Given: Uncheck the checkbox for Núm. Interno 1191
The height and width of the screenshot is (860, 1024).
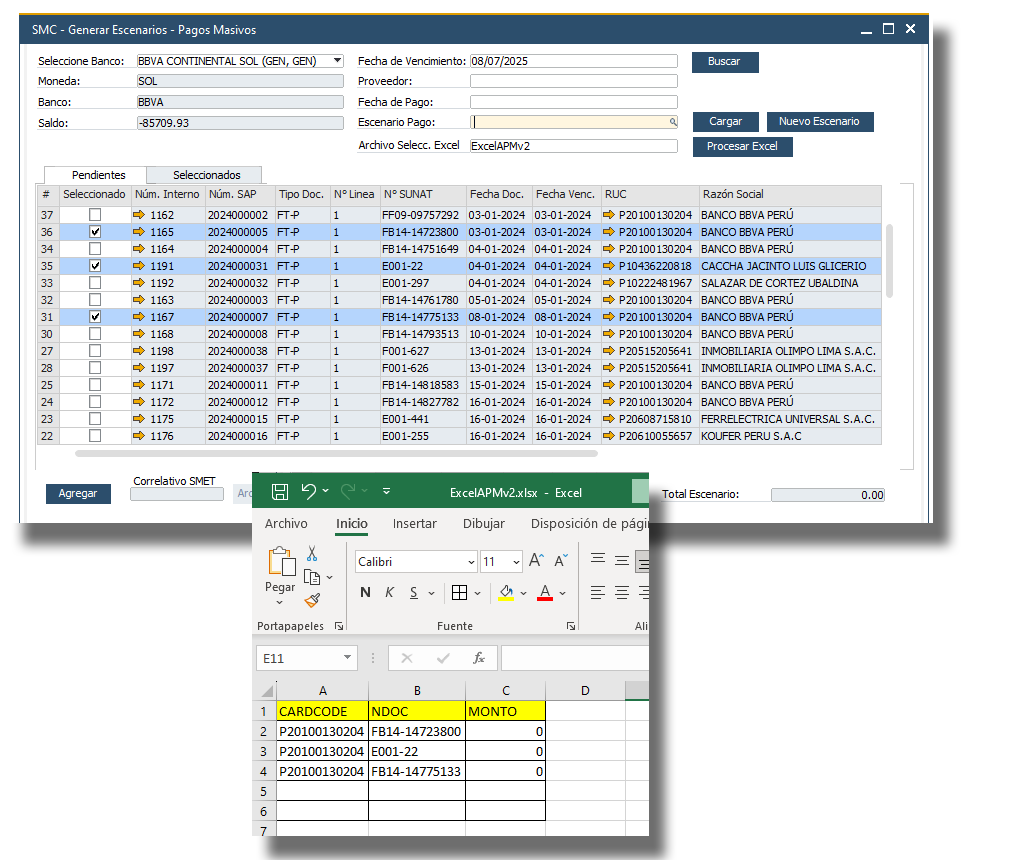Looking at the screenshot, I should coord(95,266).
